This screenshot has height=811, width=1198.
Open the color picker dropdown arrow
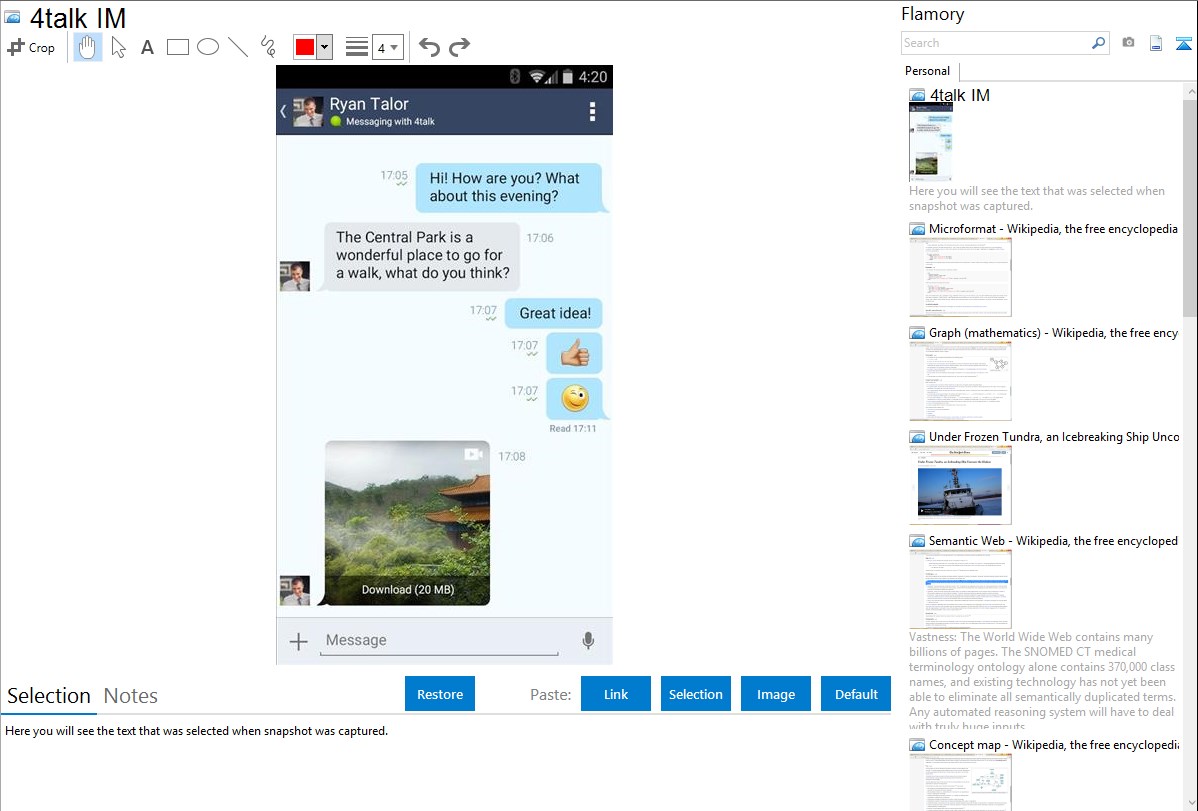click(325, 47)
